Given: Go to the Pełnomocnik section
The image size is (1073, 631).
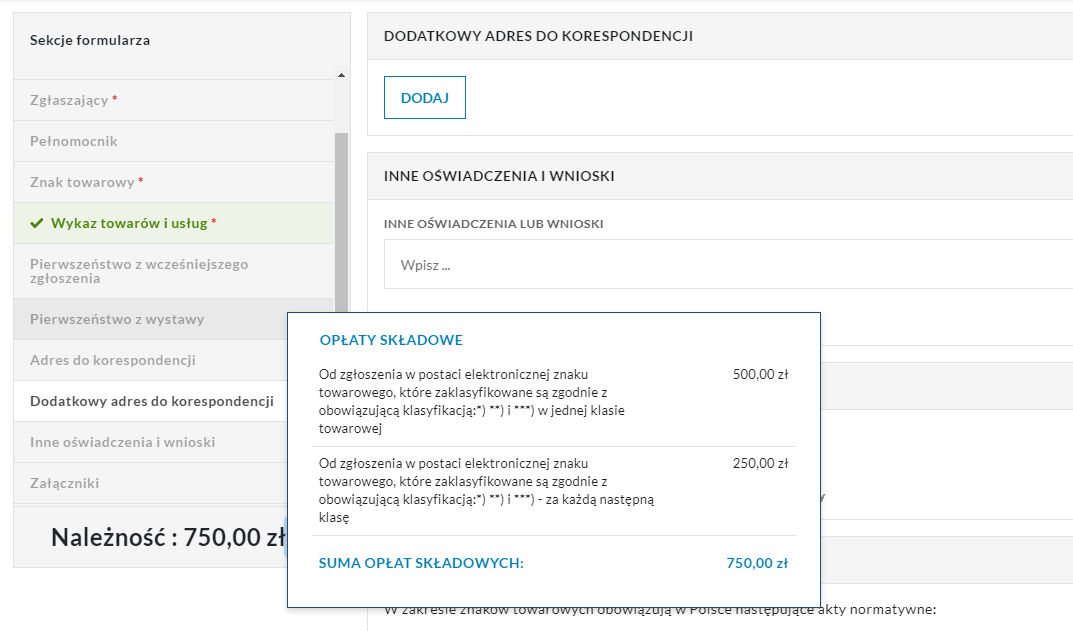Looking at the screenshot, I should pos(74,141).
